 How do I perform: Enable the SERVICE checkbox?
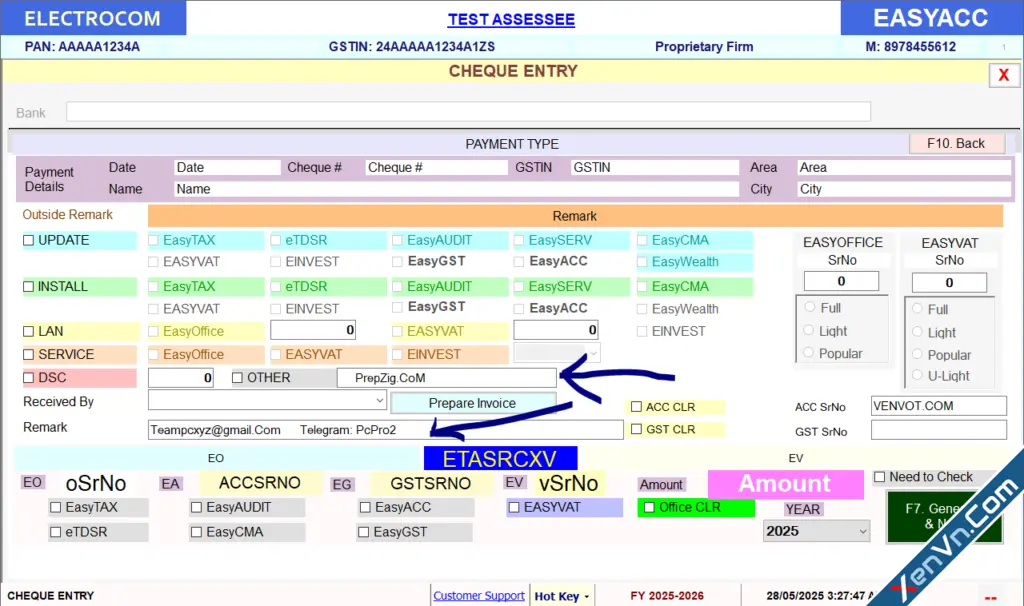tap(29, 355)
